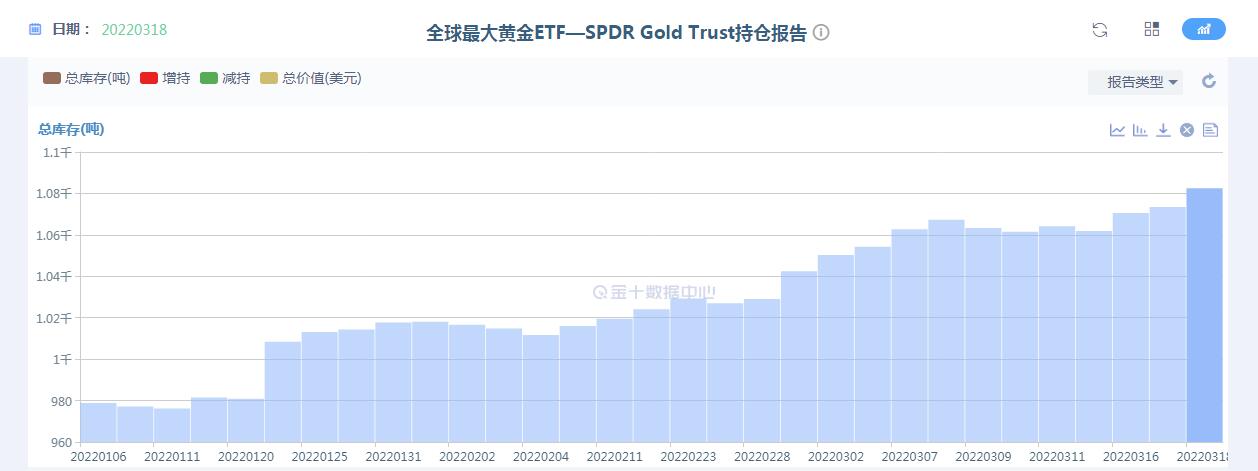
Task: Click the bar above 20220307
Action: click(x=909, y=336)
